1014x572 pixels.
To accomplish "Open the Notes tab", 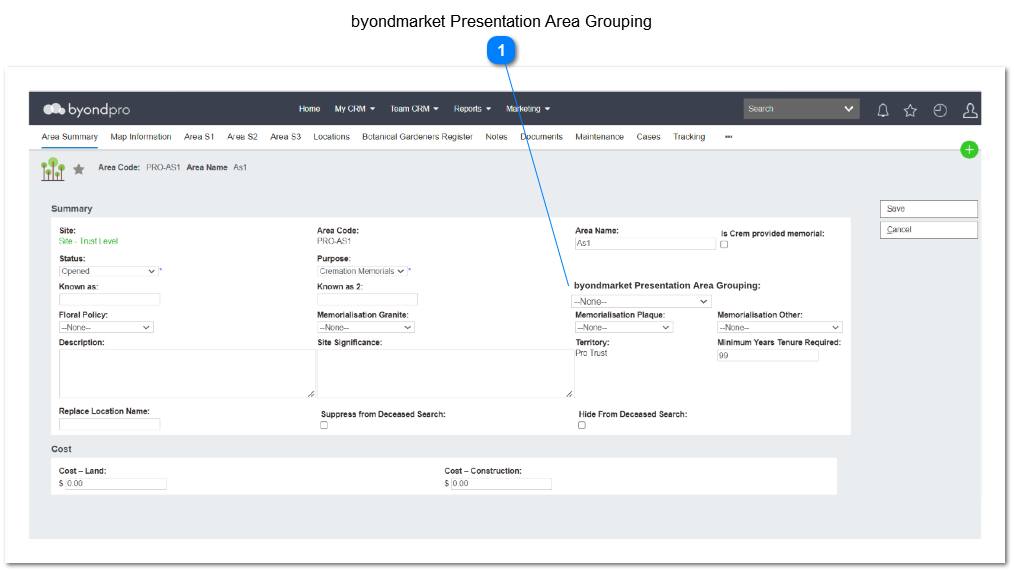I will (497, 137).
